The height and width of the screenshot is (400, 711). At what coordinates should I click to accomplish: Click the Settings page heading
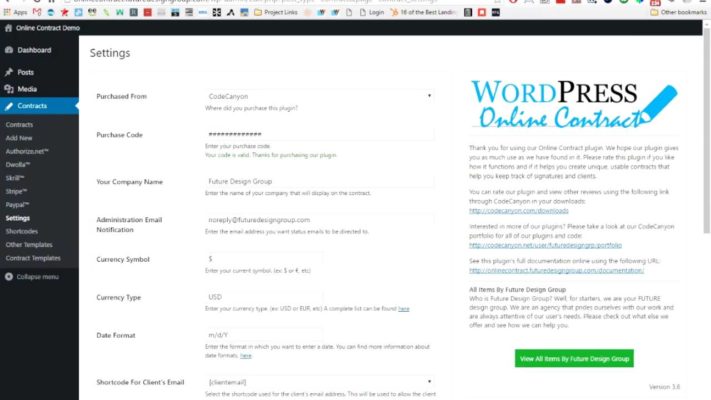tap(110, 53)
